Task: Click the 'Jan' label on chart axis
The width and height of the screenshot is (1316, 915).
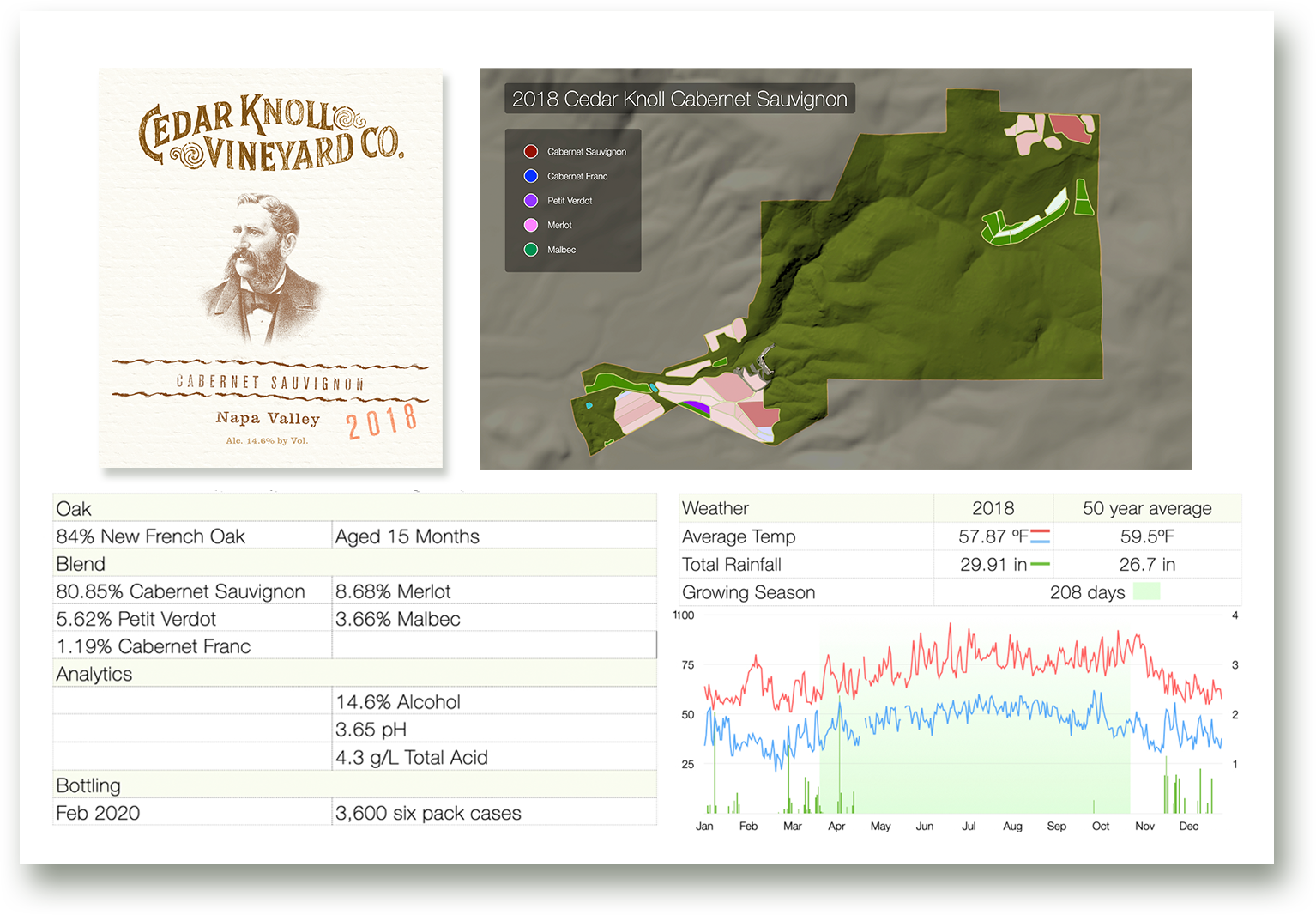Action: (704, 826)
